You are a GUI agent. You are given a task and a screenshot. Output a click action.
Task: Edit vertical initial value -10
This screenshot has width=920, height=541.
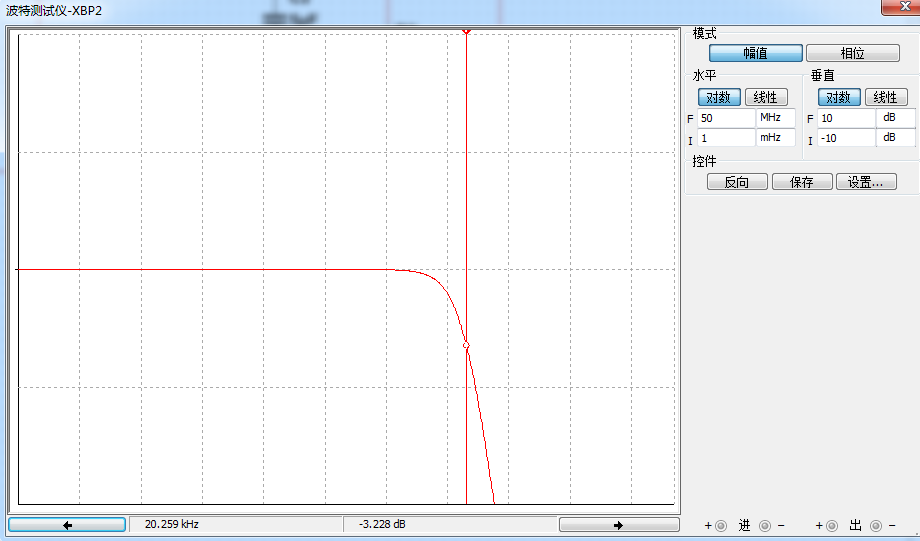click(x=846, y=138)
